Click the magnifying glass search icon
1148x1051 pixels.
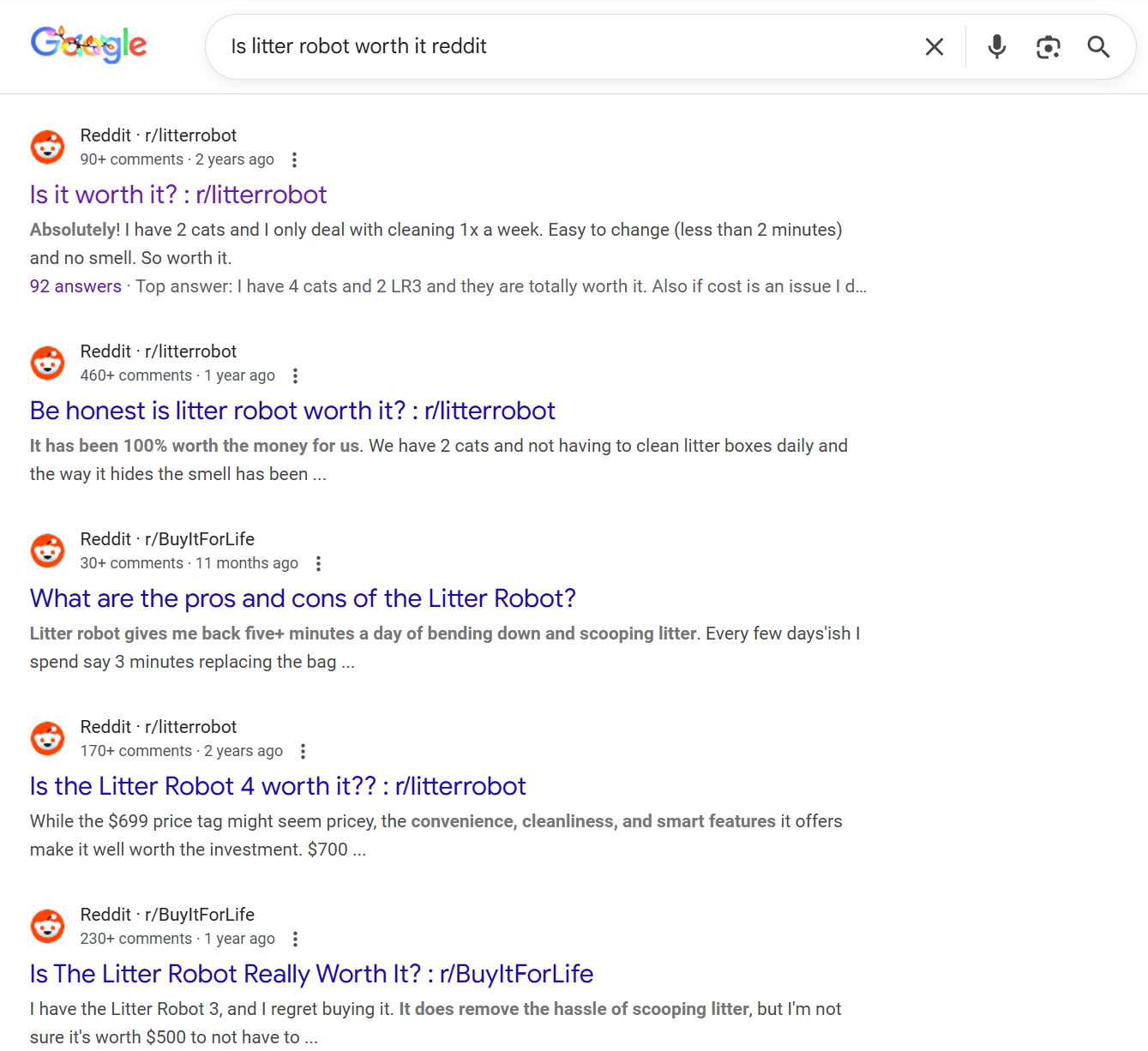(x=1098, y=46)
